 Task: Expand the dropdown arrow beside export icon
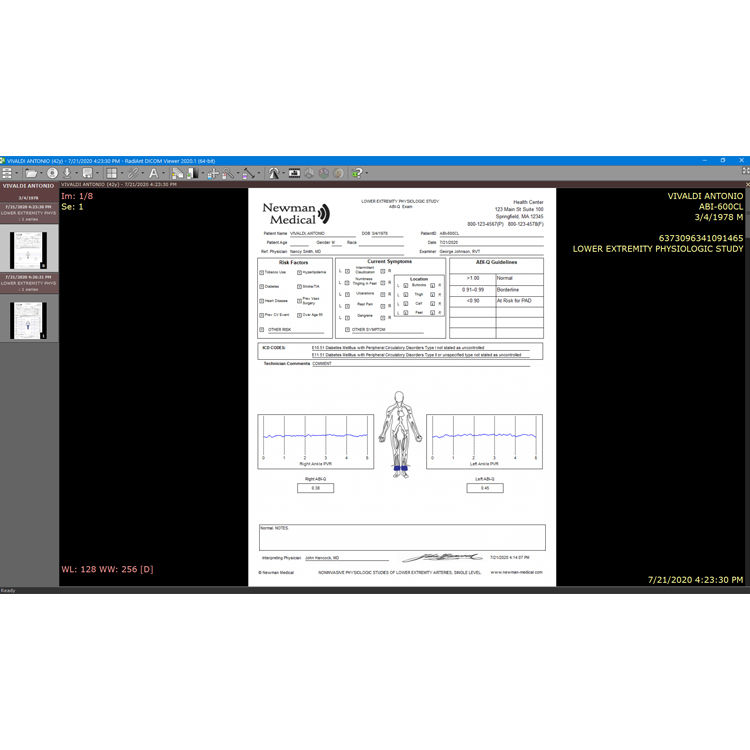[98, 174]
